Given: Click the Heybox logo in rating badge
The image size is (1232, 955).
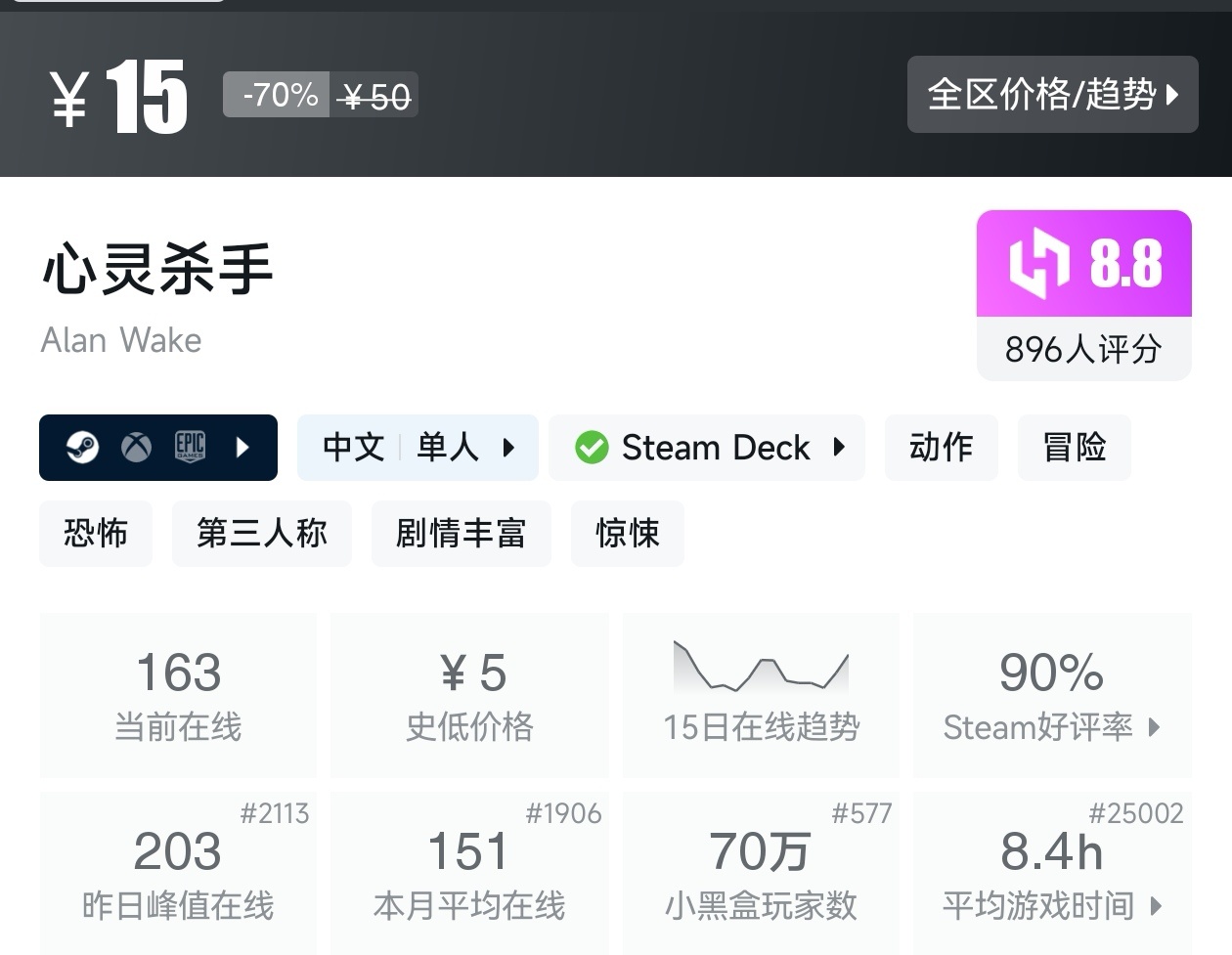Looking at the screenshot, I should pos(1038,264).
